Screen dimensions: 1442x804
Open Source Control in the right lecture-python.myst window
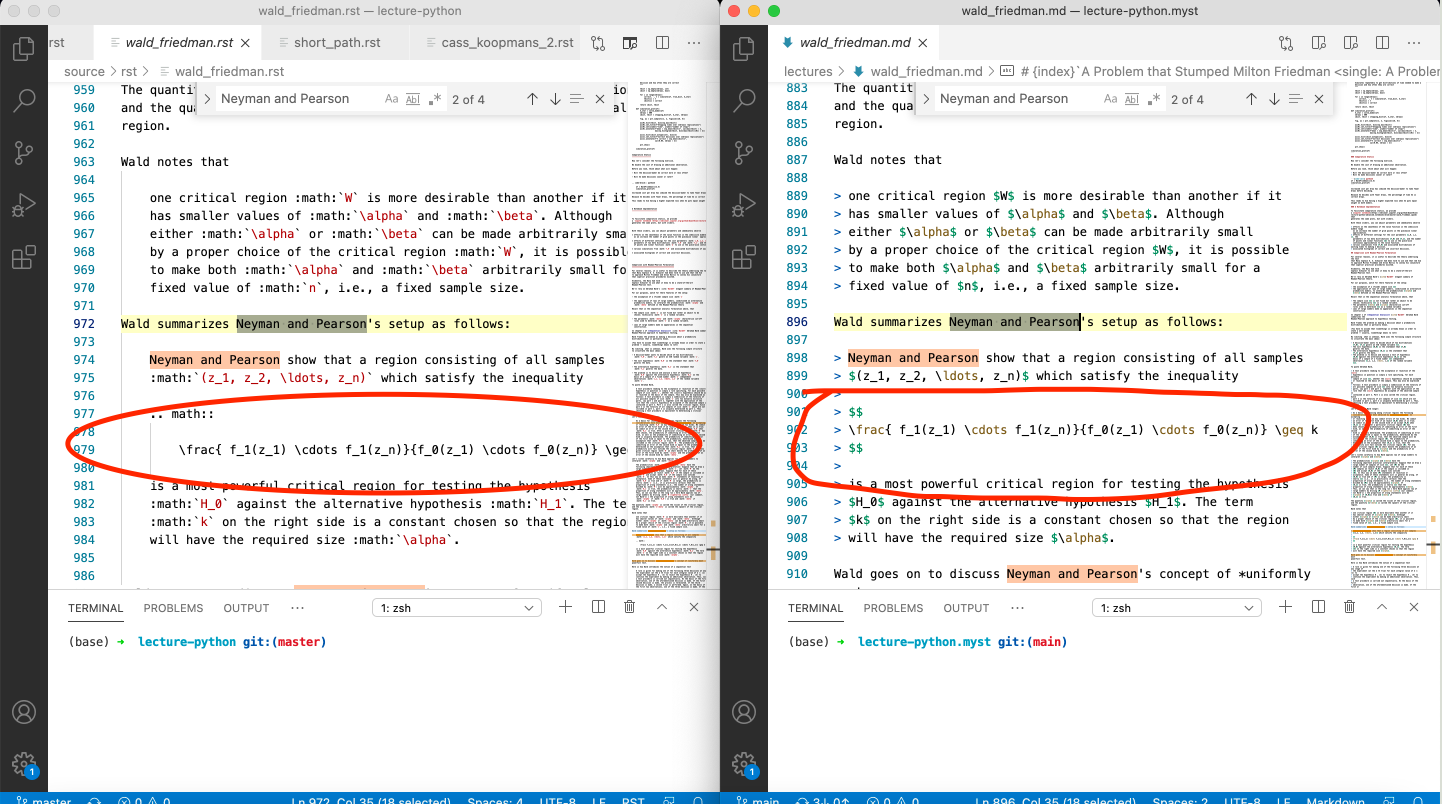click(744, 153)
